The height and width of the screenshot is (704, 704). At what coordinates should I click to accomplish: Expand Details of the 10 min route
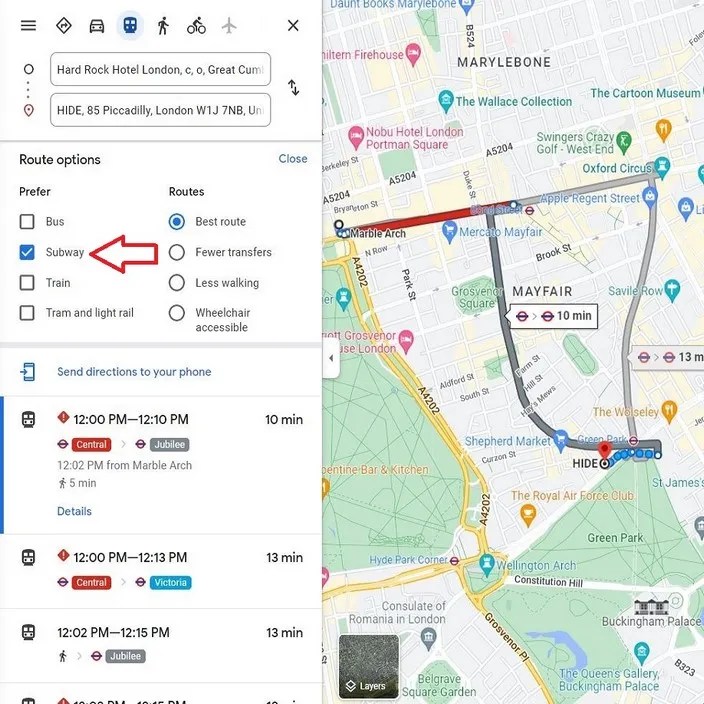click(x=74, y=511)
